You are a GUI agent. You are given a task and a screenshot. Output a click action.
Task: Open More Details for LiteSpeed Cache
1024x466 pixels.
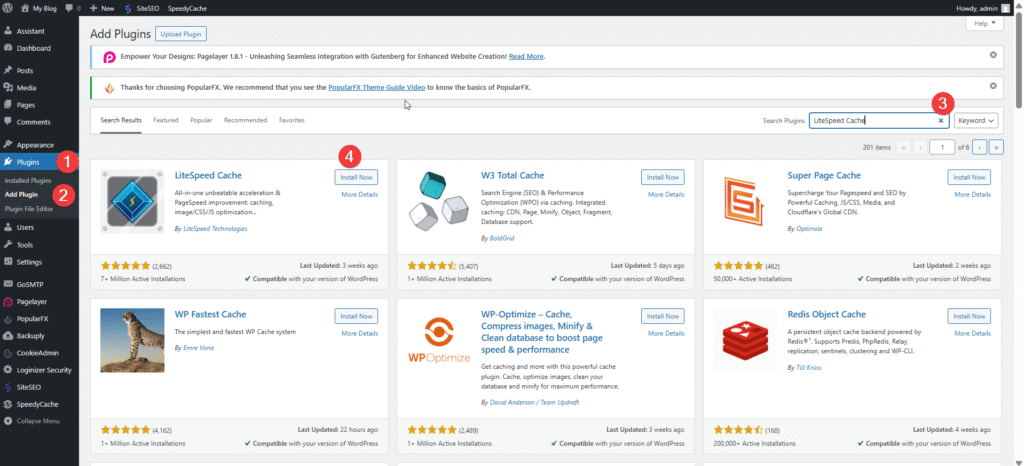click(x=359, y=194)
